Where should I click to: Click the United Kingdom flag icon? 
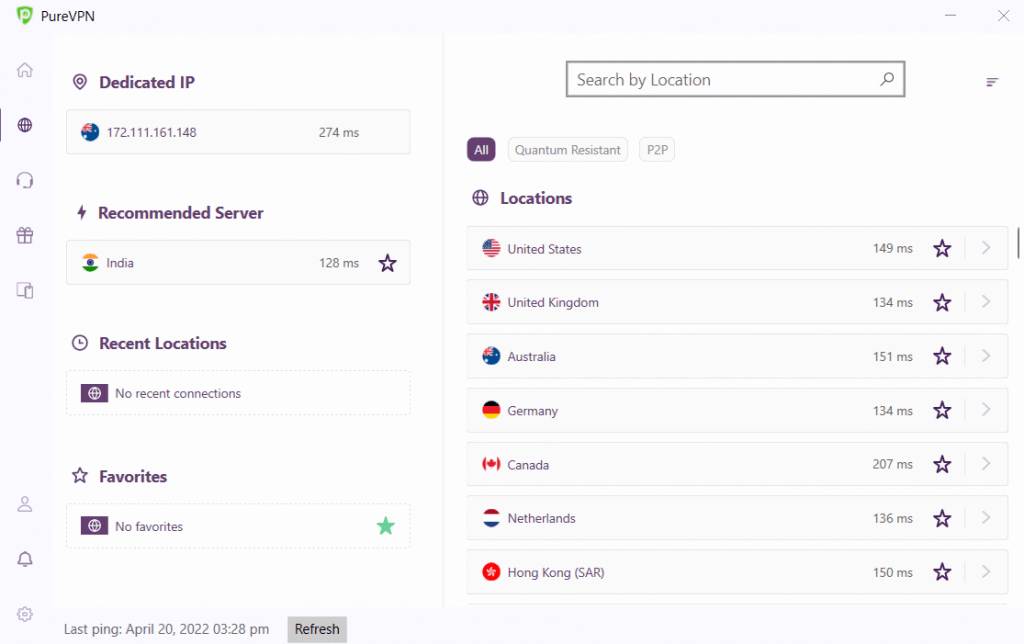pyautogui.click(x=491, y=302)
